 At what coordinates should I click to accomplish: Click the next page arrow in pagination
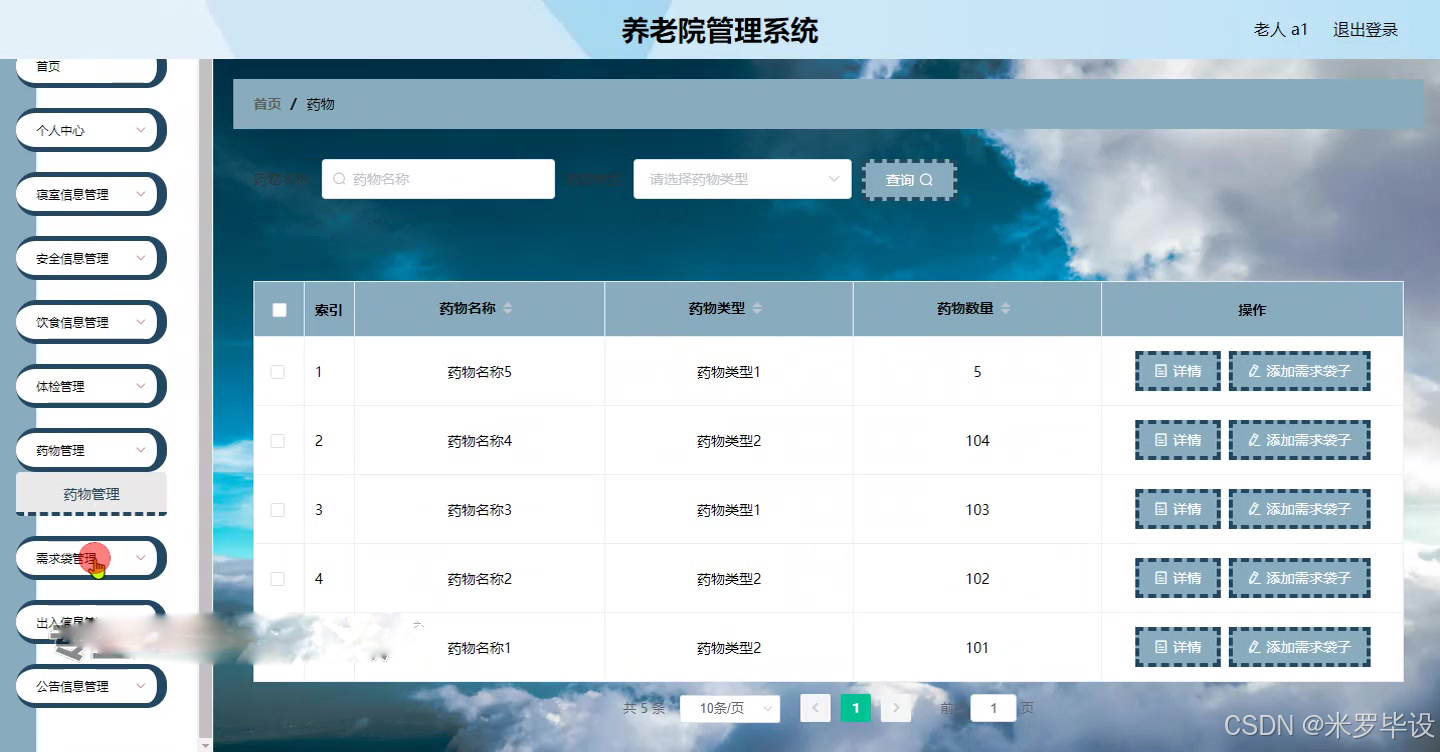pos(896,707)
